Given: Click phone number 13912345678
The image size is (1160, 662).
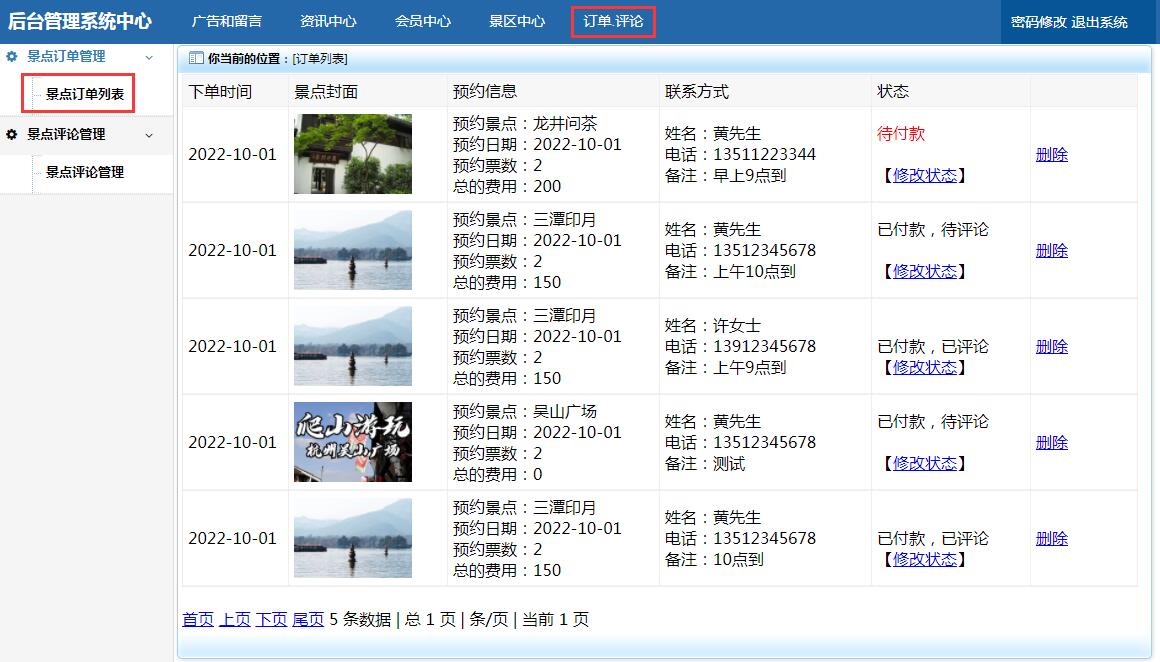Looking at the screenshot, I should 764,347.
